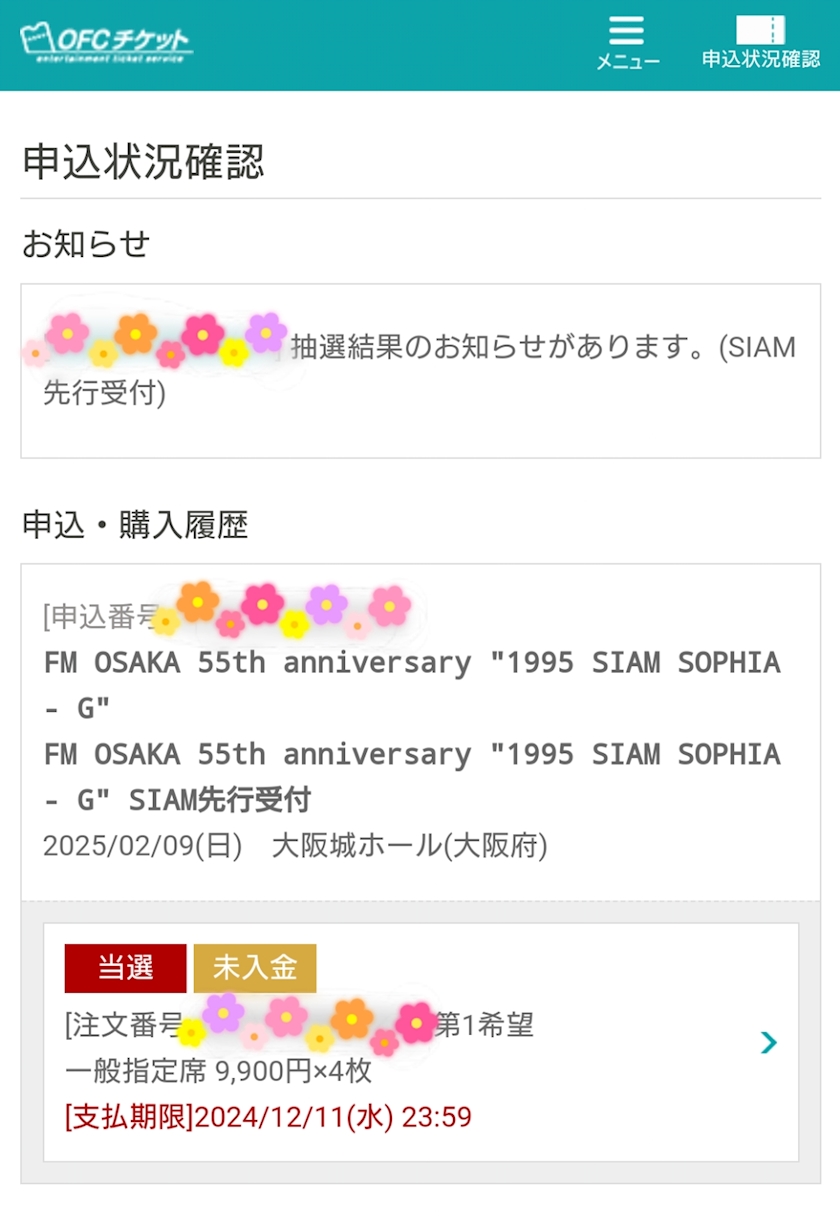Click the red 当選 status badge
This screenshot has width=840, height=1219.
pos(125,968)
